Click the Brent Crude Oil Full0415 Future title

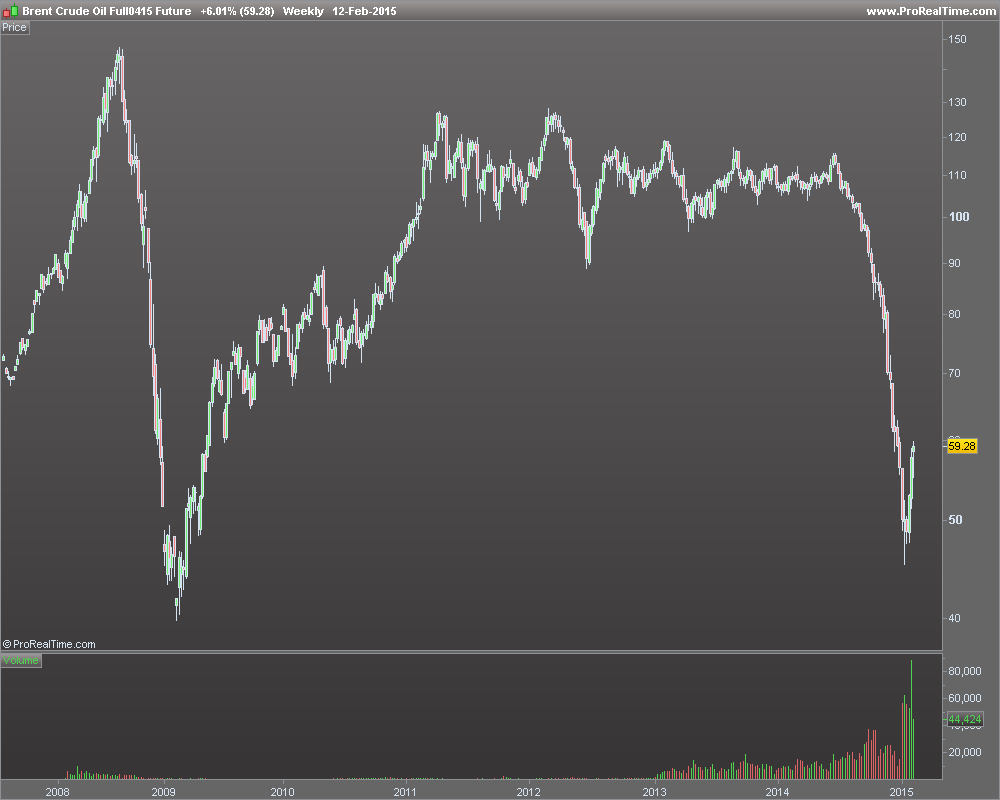107,11
